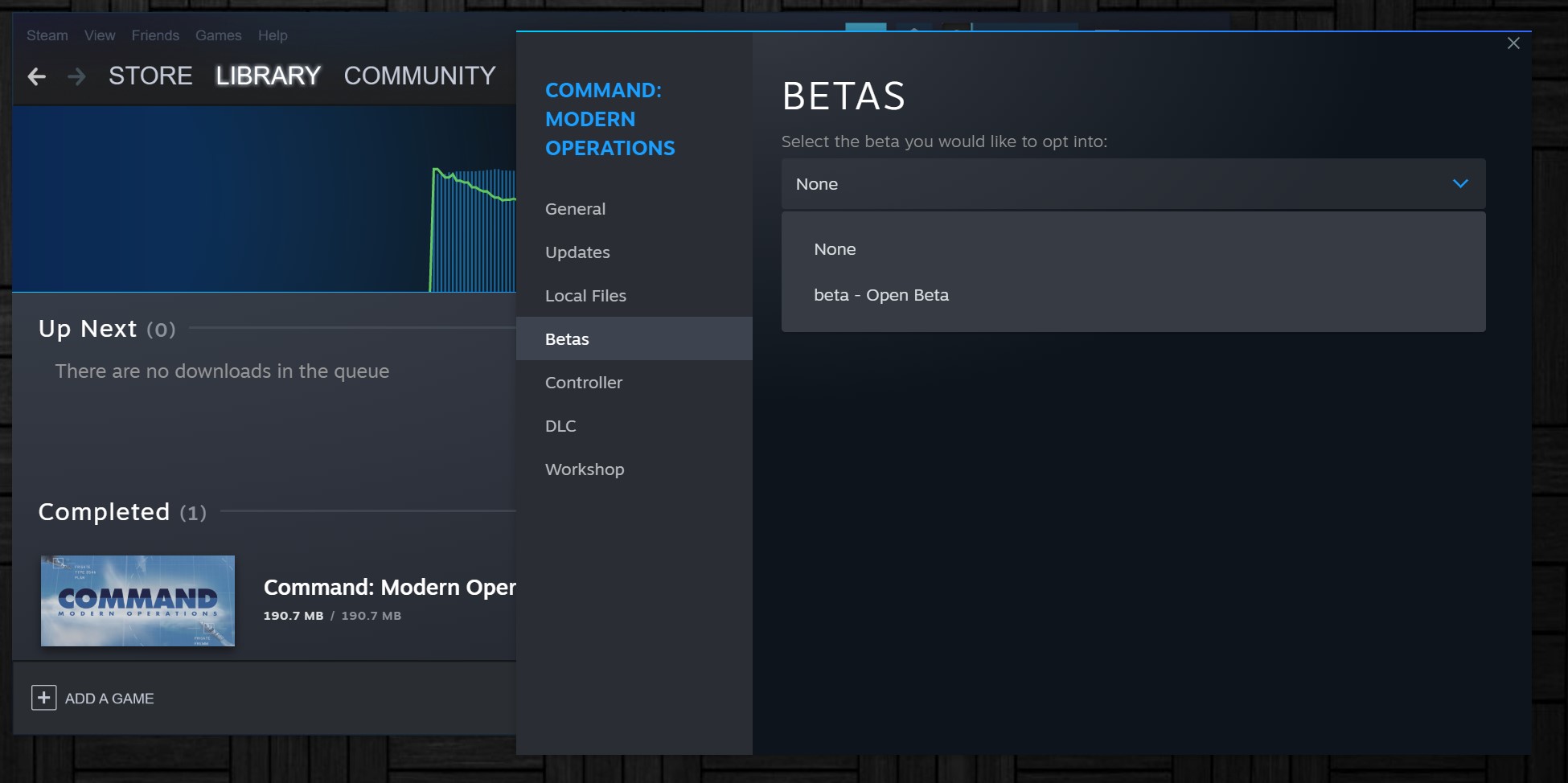The image size is (1568, 783).
Task: Open the Updates settings page
Action: (634, 252)
